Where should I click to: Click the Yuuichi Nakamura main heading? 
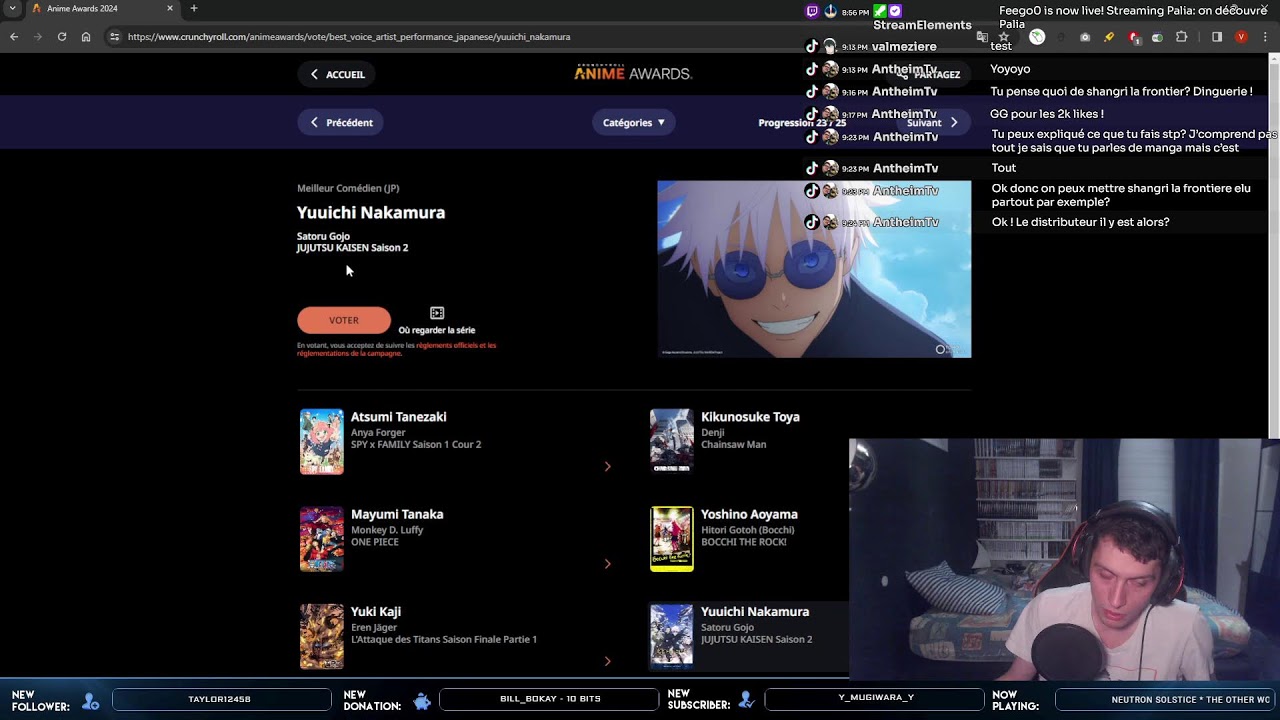pos(371,212)
